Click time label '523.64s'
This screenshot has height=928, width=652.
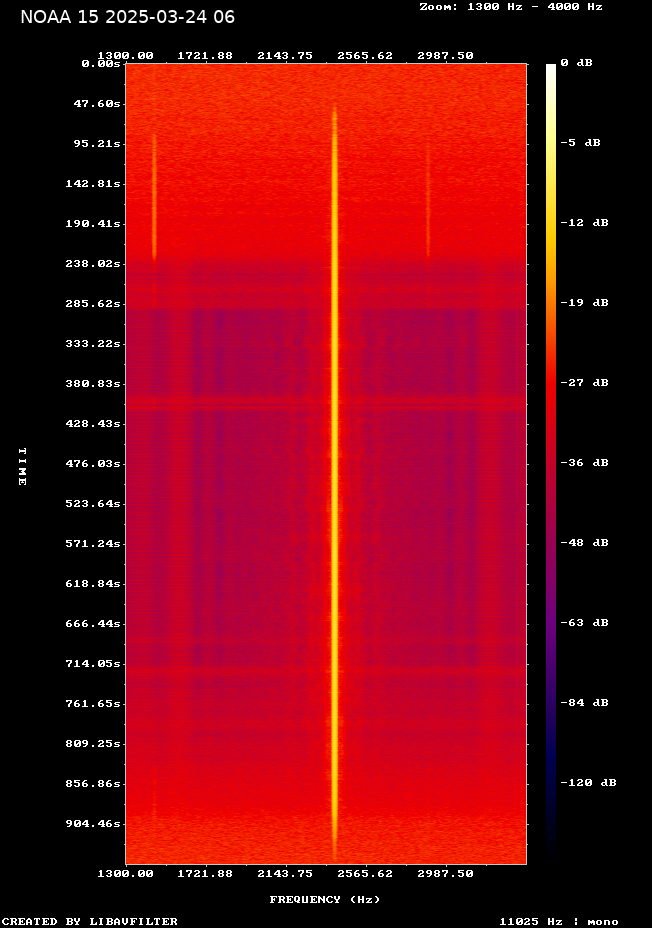pyautogui.click(x=93, y=504)
